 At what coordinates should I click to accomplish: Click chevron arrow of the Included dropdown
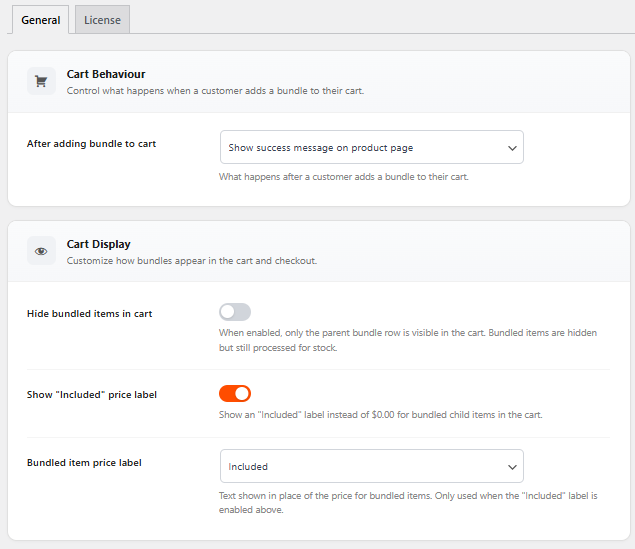tap(512, 467)
